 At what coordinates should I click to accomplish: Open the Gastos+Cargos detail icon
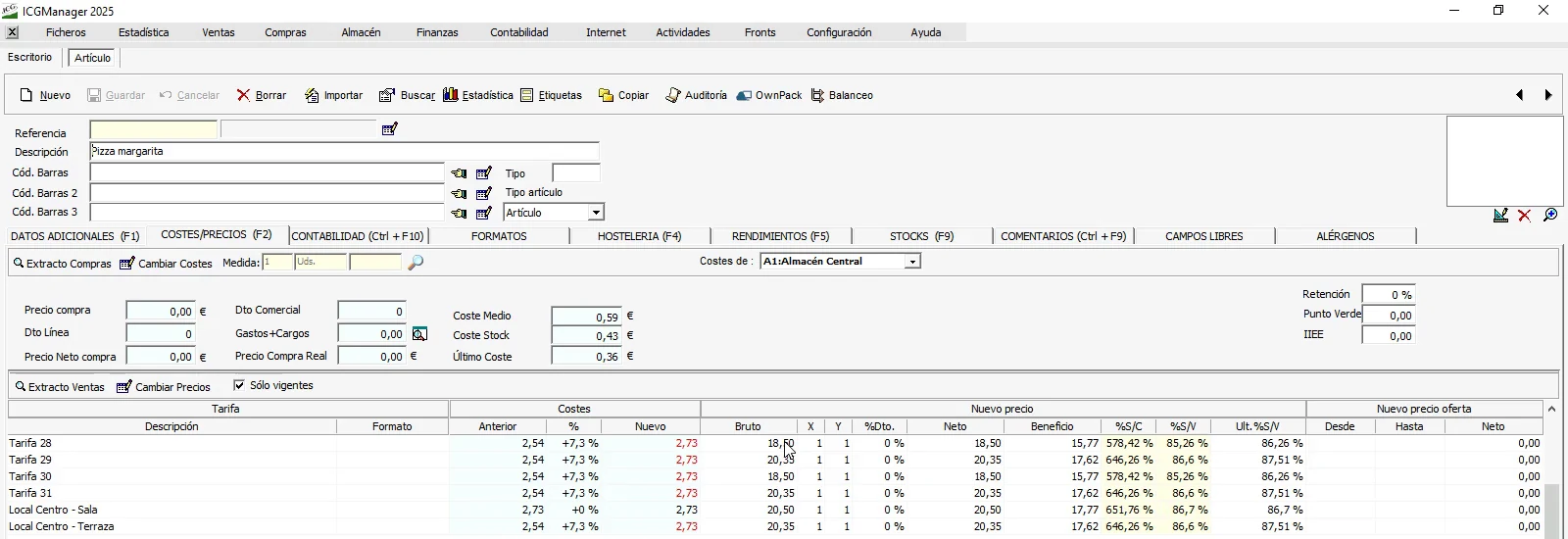pyautogui.click(x=419, y=334)
